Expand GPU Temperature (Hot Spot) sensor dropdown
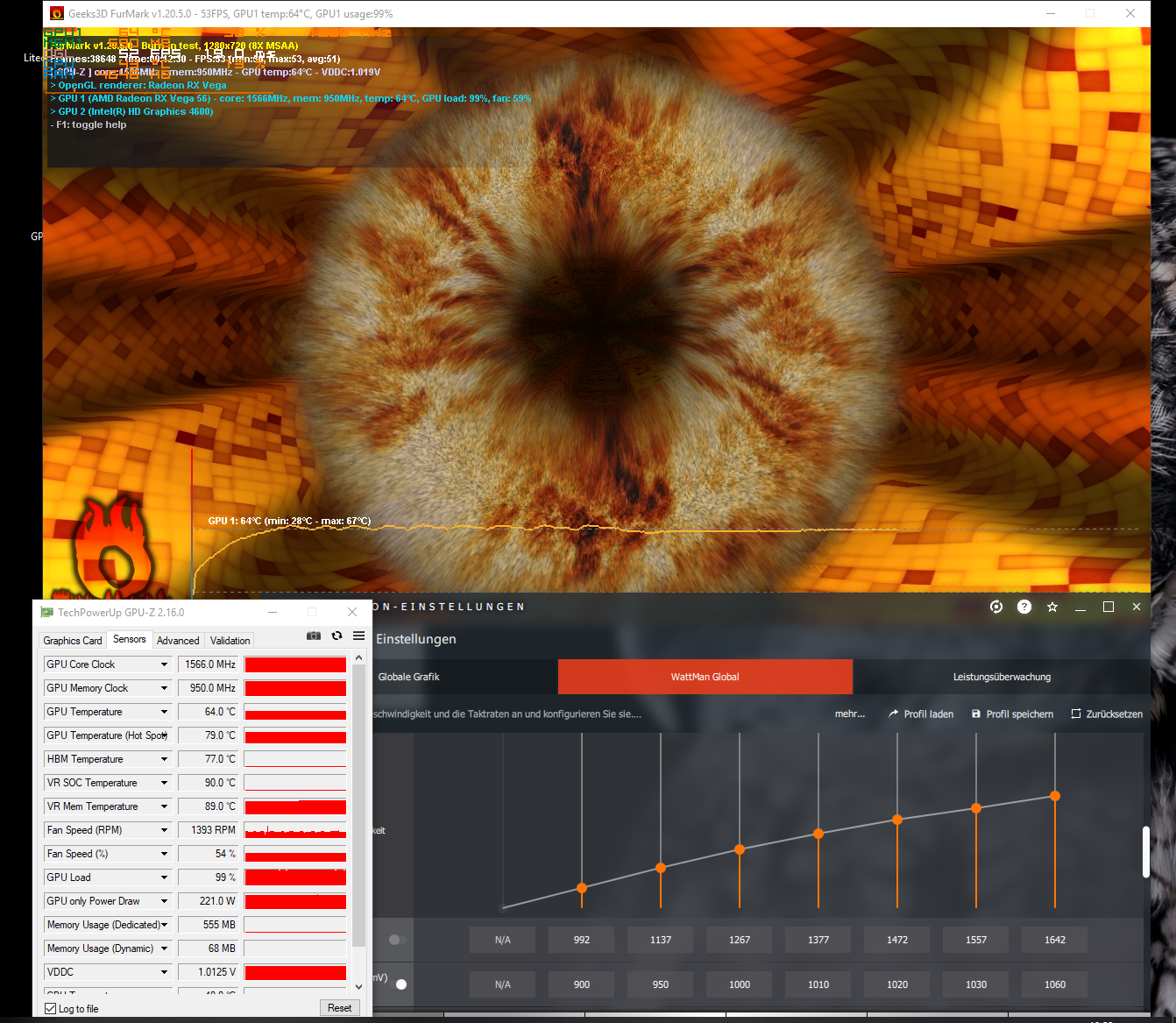 164,735
